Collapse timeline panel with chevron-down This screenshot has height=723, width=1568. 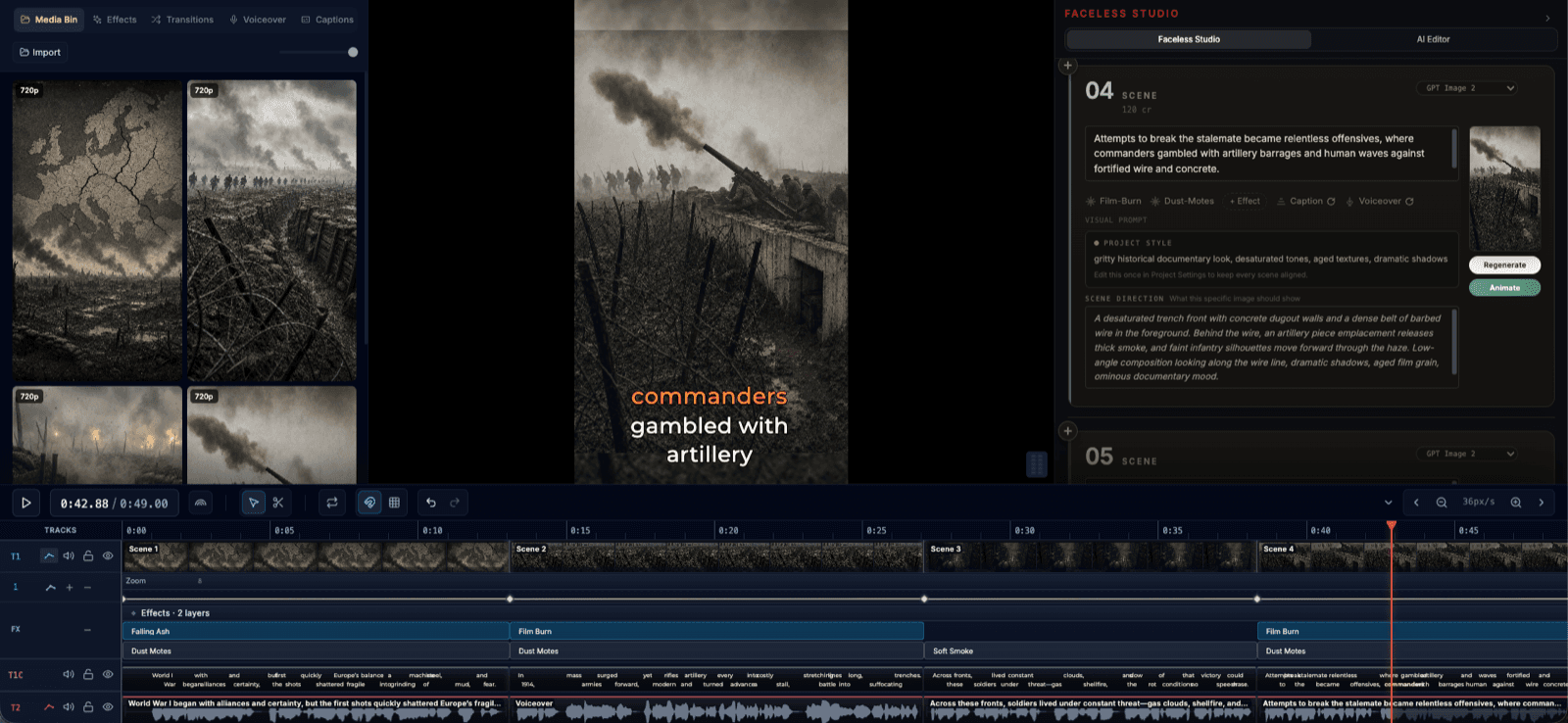tap(1389, 503)
